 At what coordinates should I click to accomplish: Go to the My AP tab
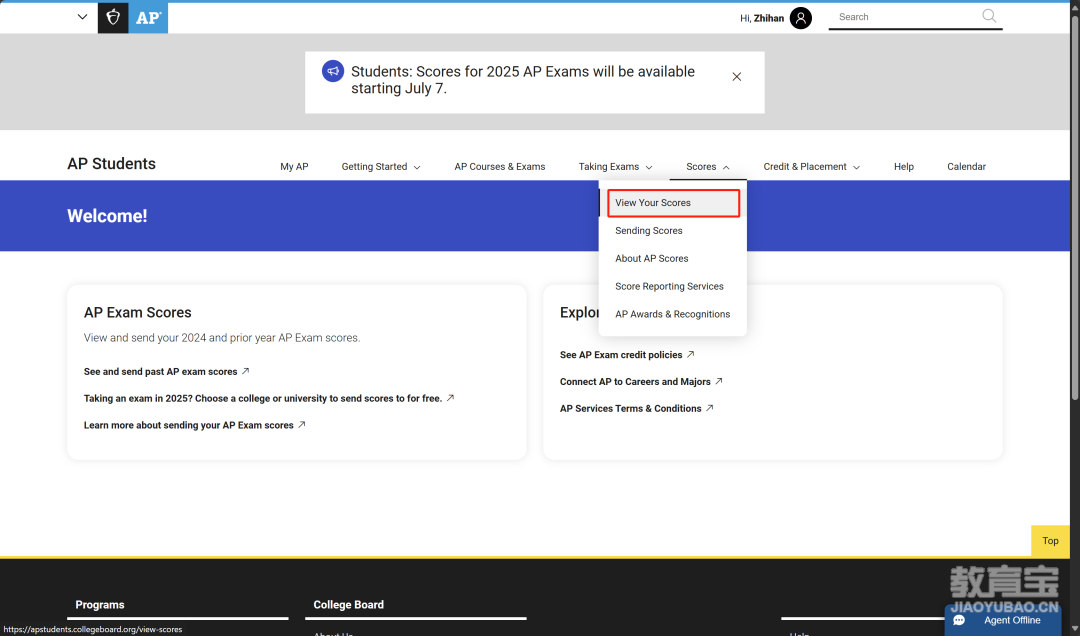point(294,167)
